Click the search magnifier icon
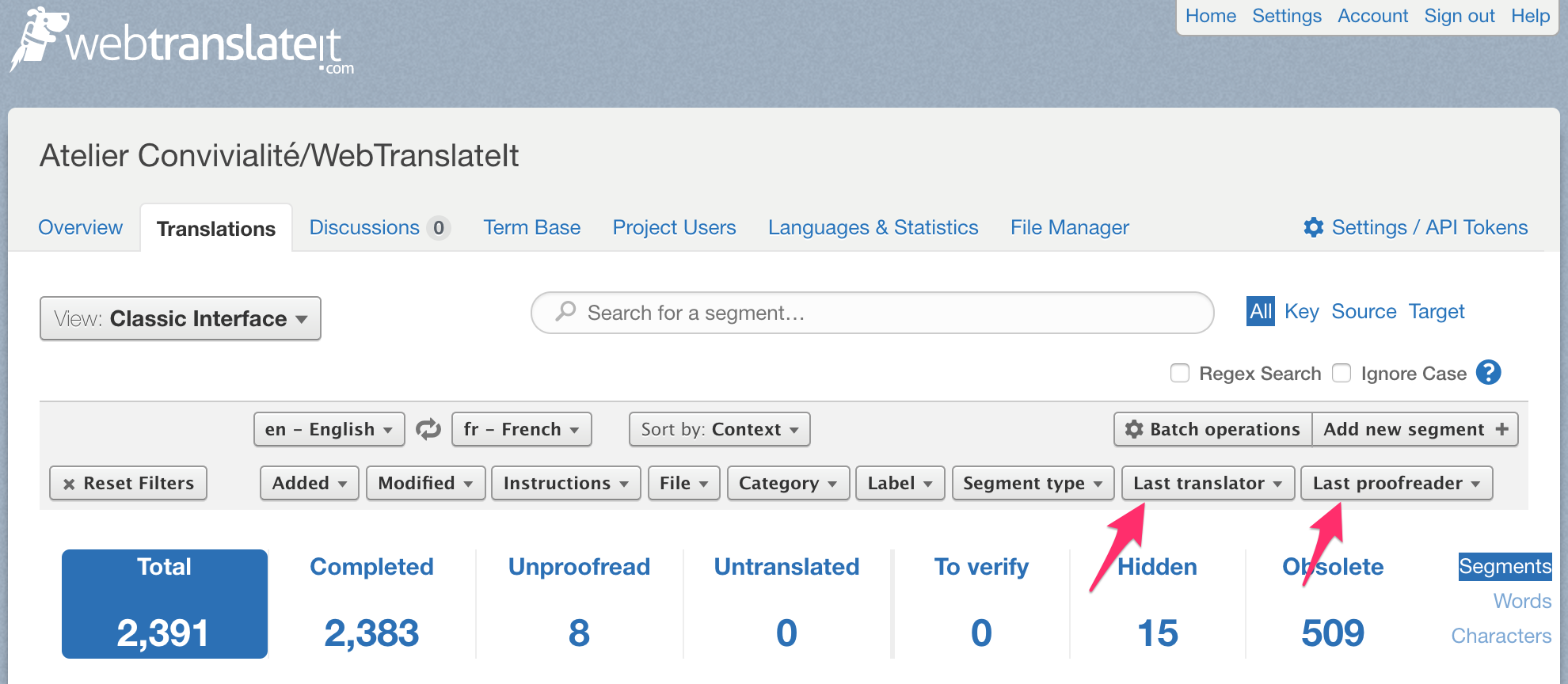The height and width of the screenshot is (684, 1568). [x=565, y=312]
